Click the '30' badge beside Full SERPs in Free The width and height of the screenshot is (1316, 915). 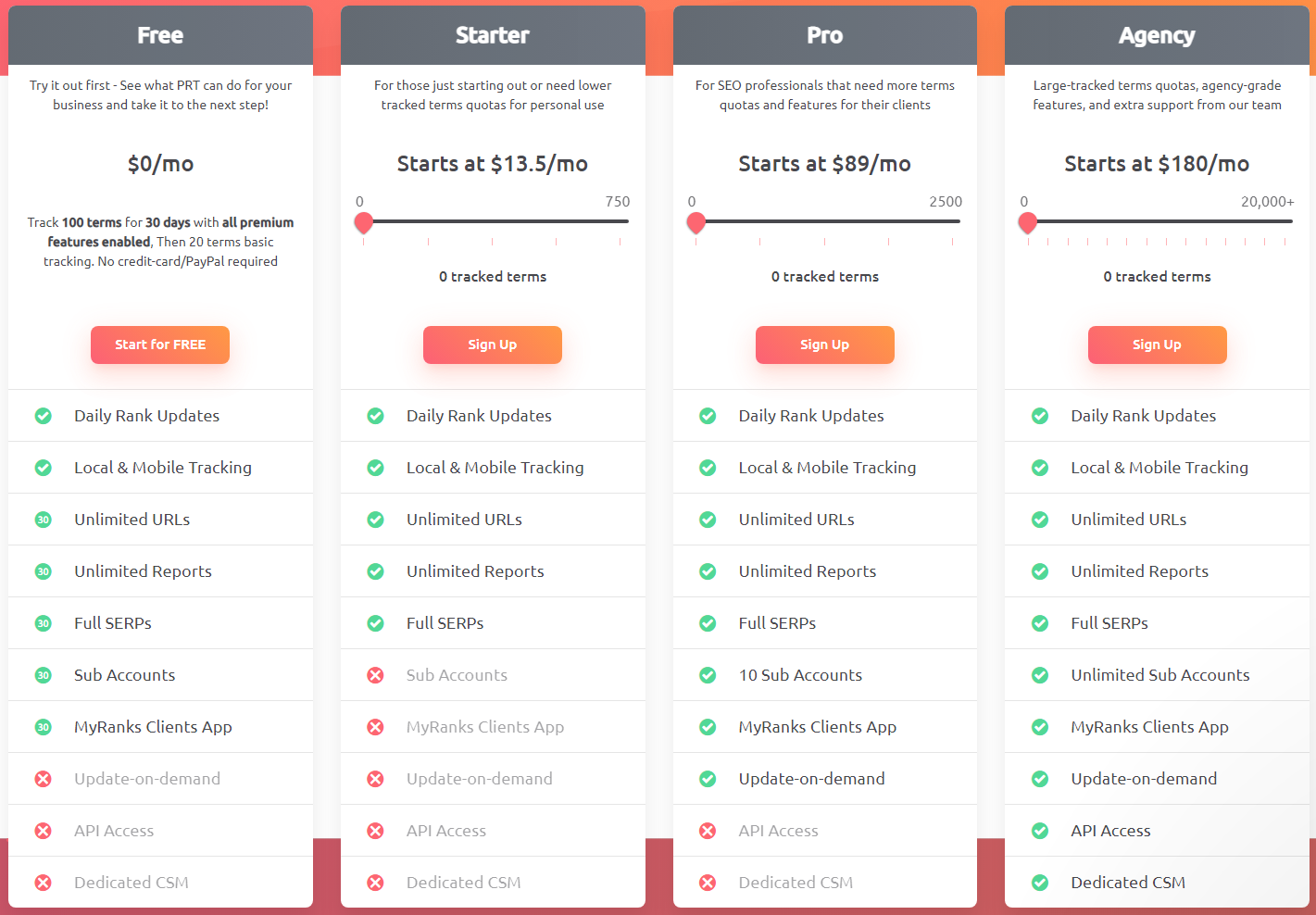coord(43,623)
